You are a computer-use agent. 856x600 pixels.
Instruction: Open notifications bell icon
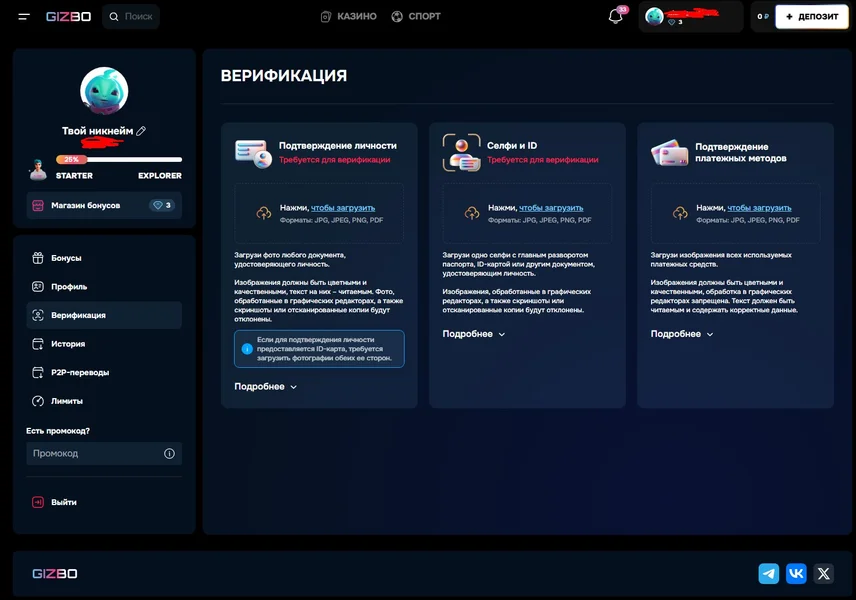pos(616,16)
